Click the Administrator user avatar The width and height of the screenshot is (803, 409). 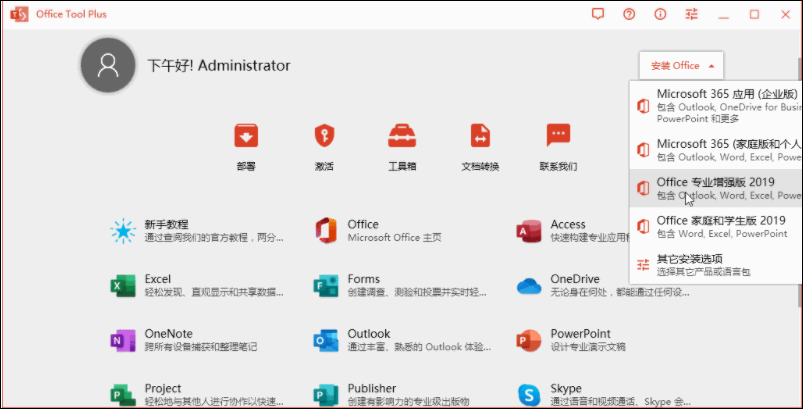108,65
